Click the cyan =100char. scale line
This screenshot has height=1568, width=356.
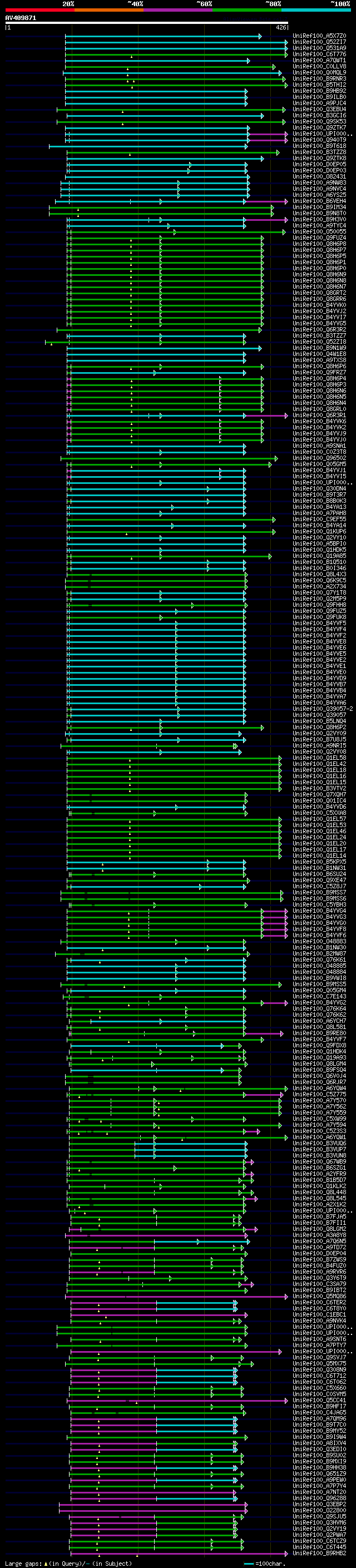tap(248, 1564)
